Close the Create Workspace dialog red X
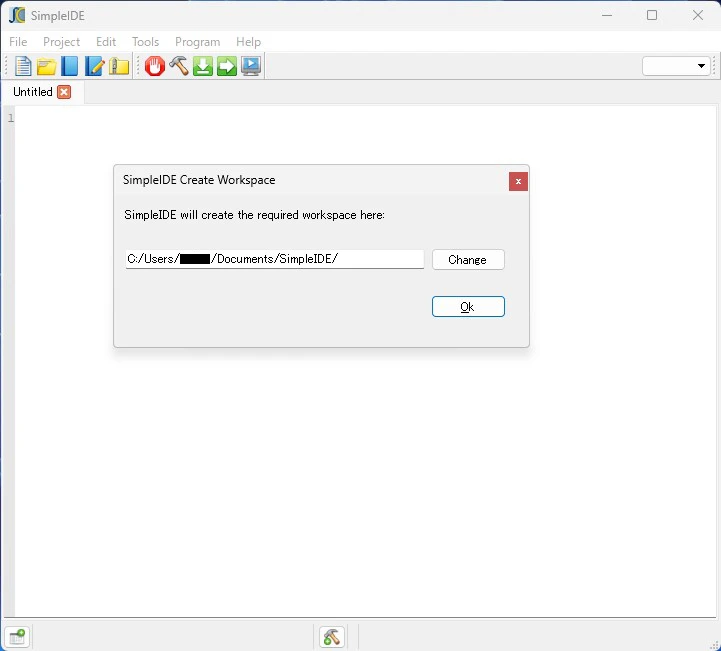 click(x=518, y=182)
